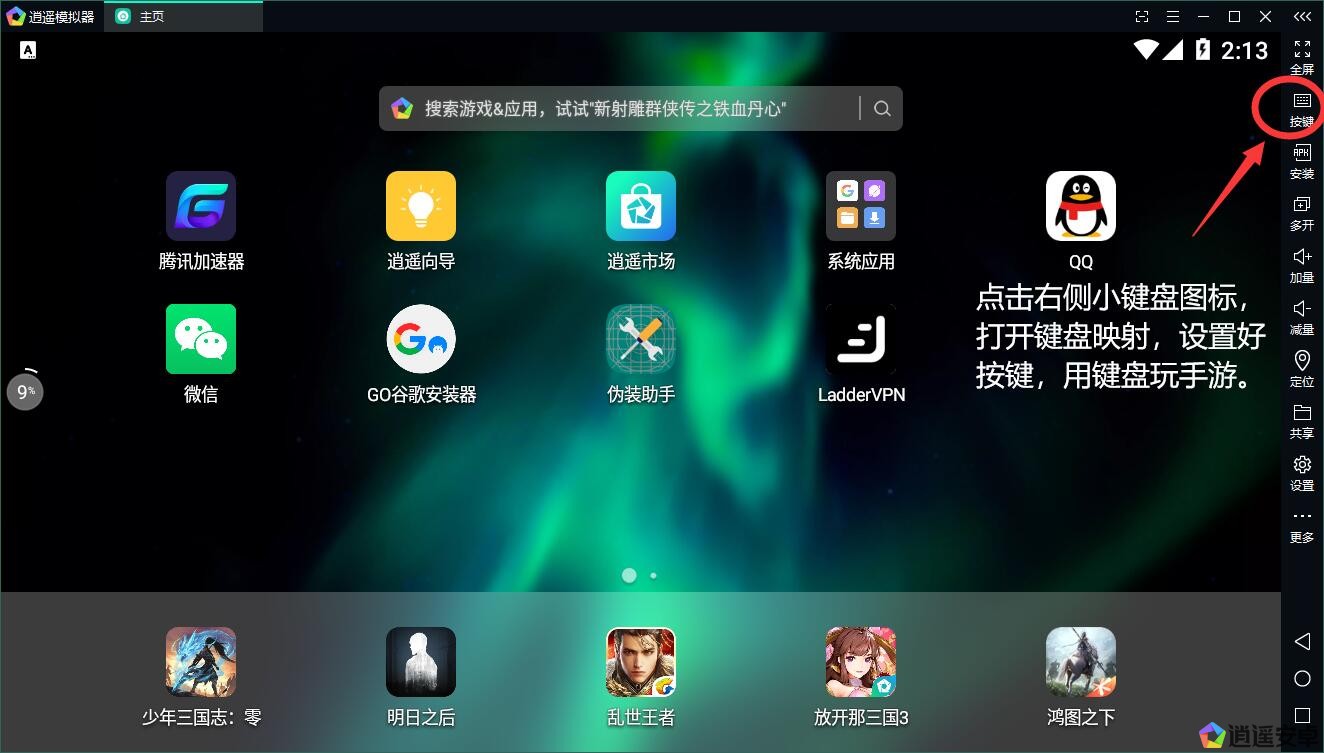
Task: Increase volume with 加量 button
Action: (1302, 265)
